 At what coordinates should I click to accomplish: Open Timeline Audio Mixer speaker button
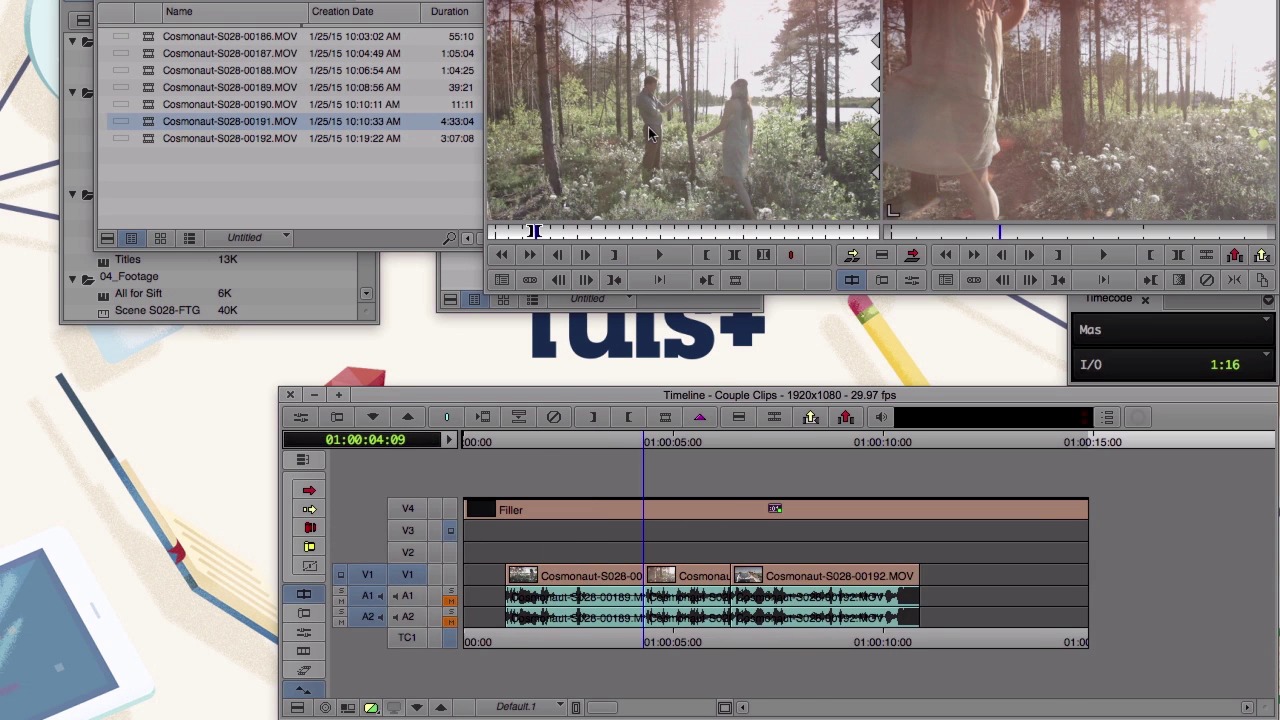coord(881,418)
